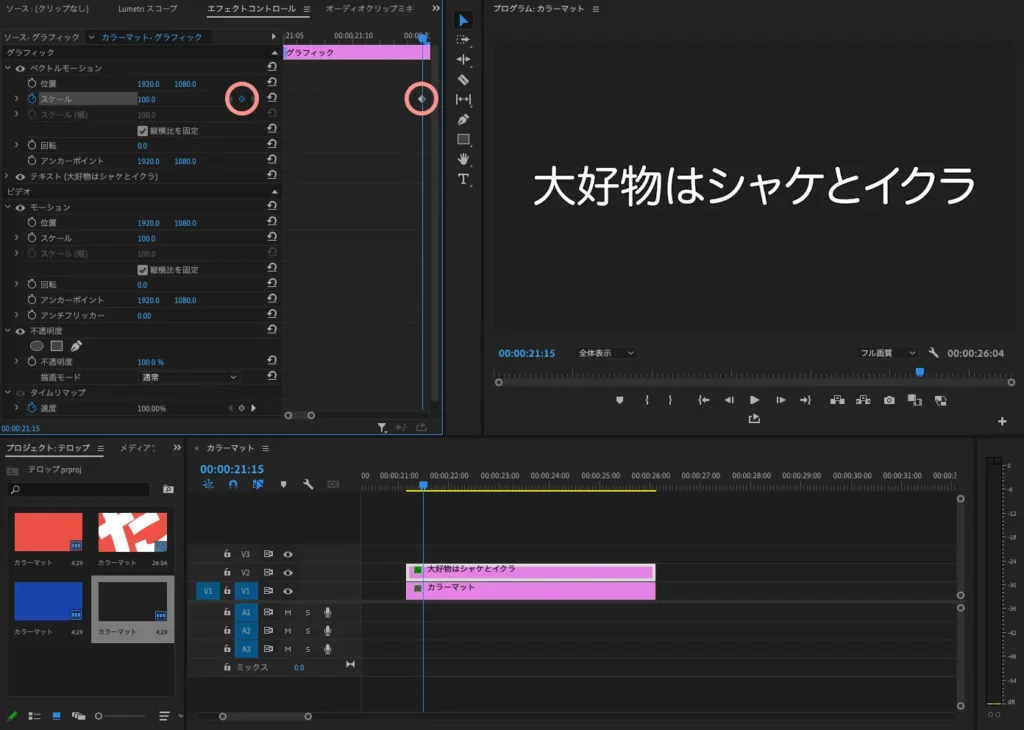Hide track V2 with its eye icon
The width and height of the screenshot is (1024, 730).
pyautogui.click(x=288, y=572)
